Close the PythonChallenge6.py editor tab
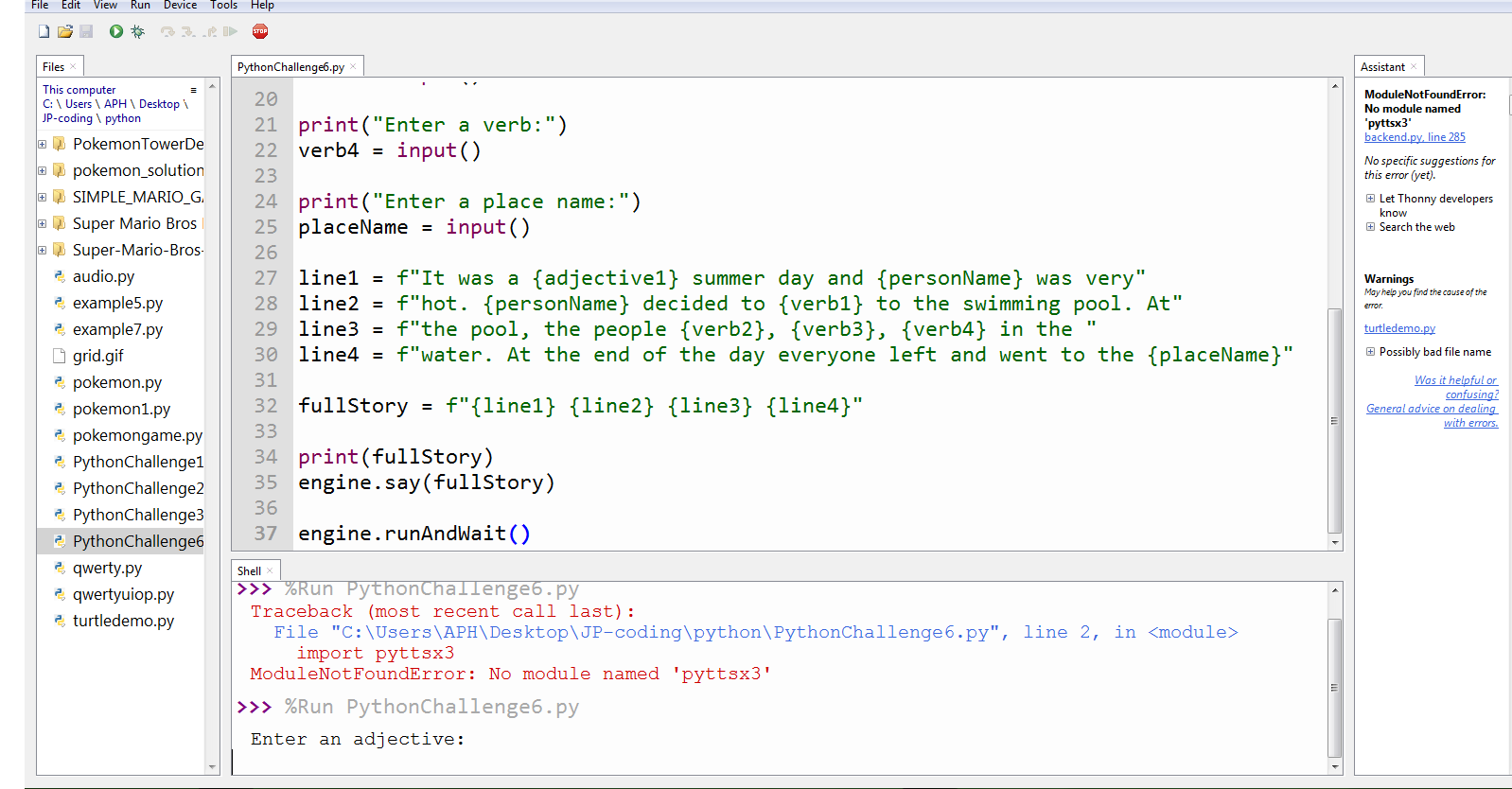 click(x=353, y=66)
